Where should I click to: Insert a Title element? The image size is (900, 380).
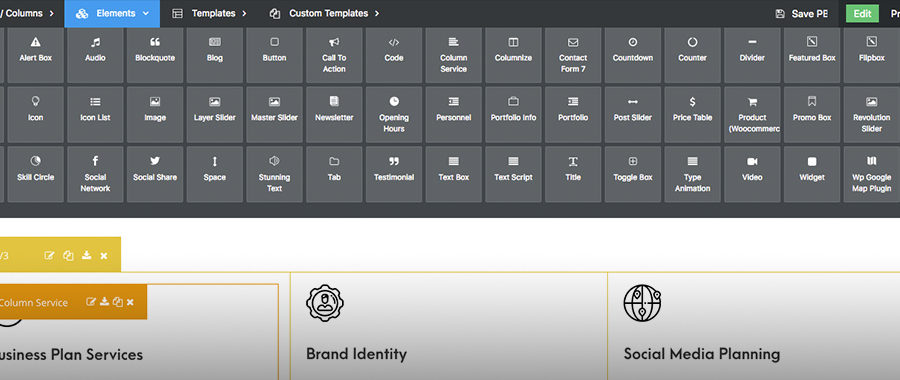pos(573,175)
